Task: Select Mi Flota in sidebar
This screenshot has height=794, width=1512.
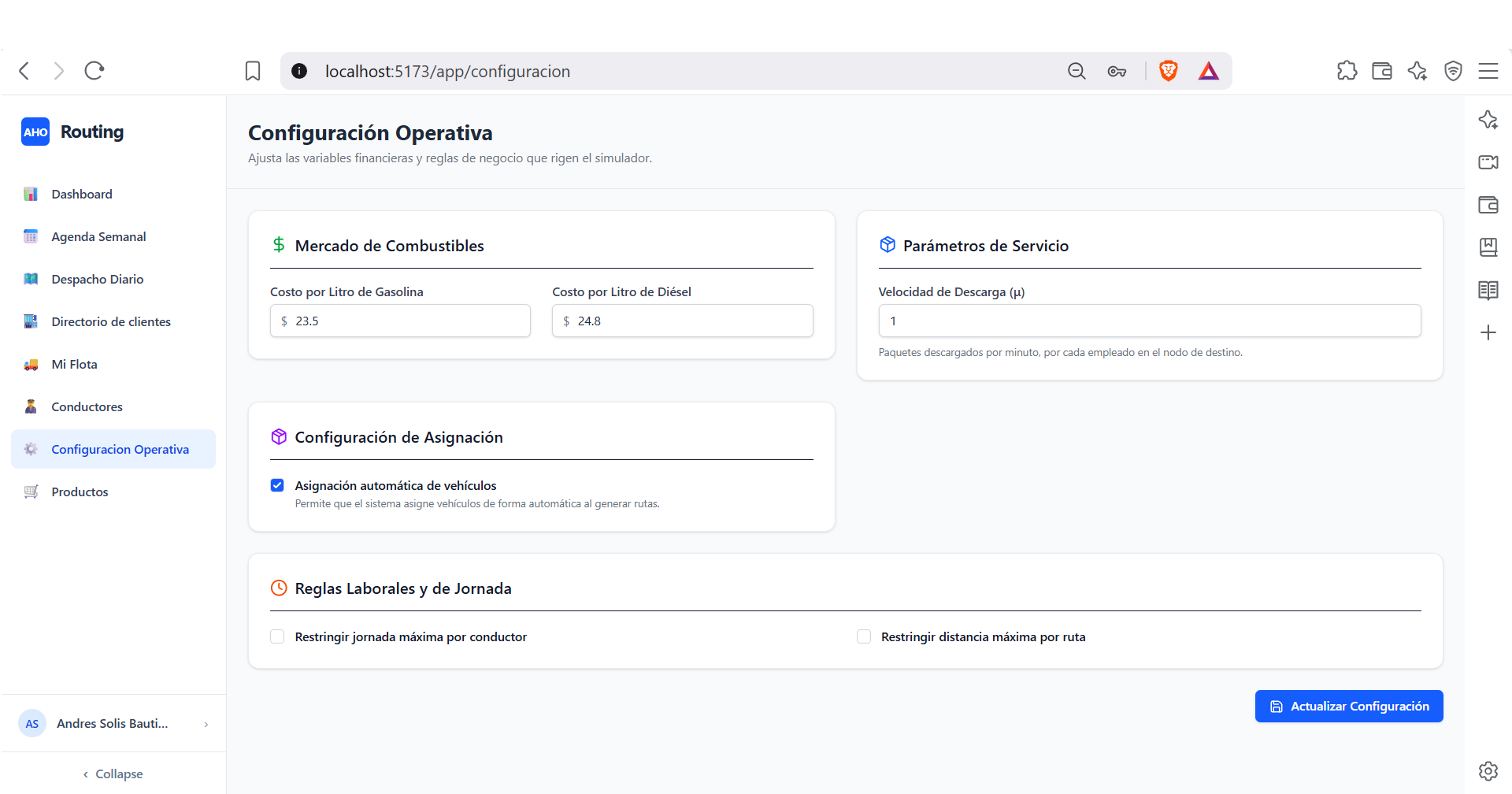Action: [x=113, y=364]
